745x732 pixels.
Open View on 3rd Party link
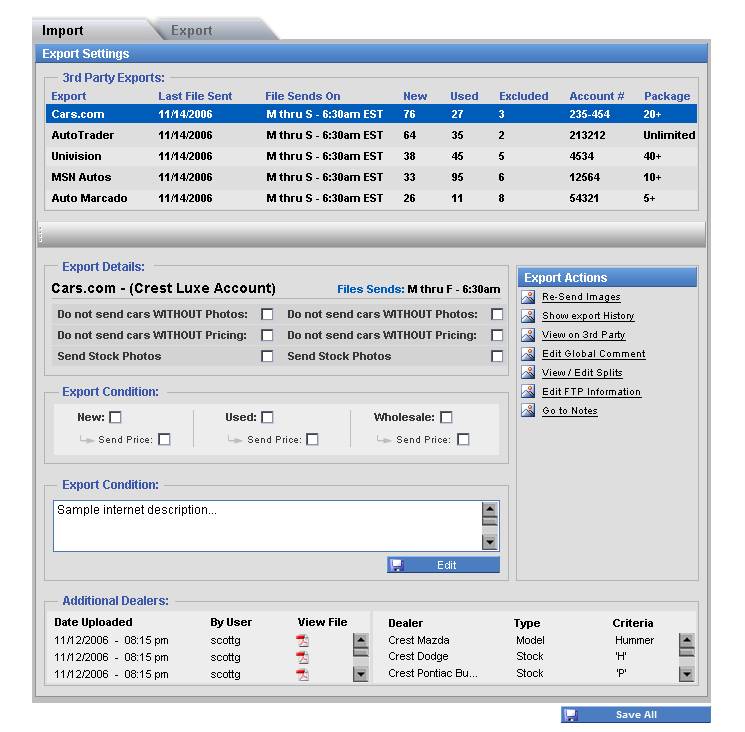583,335
